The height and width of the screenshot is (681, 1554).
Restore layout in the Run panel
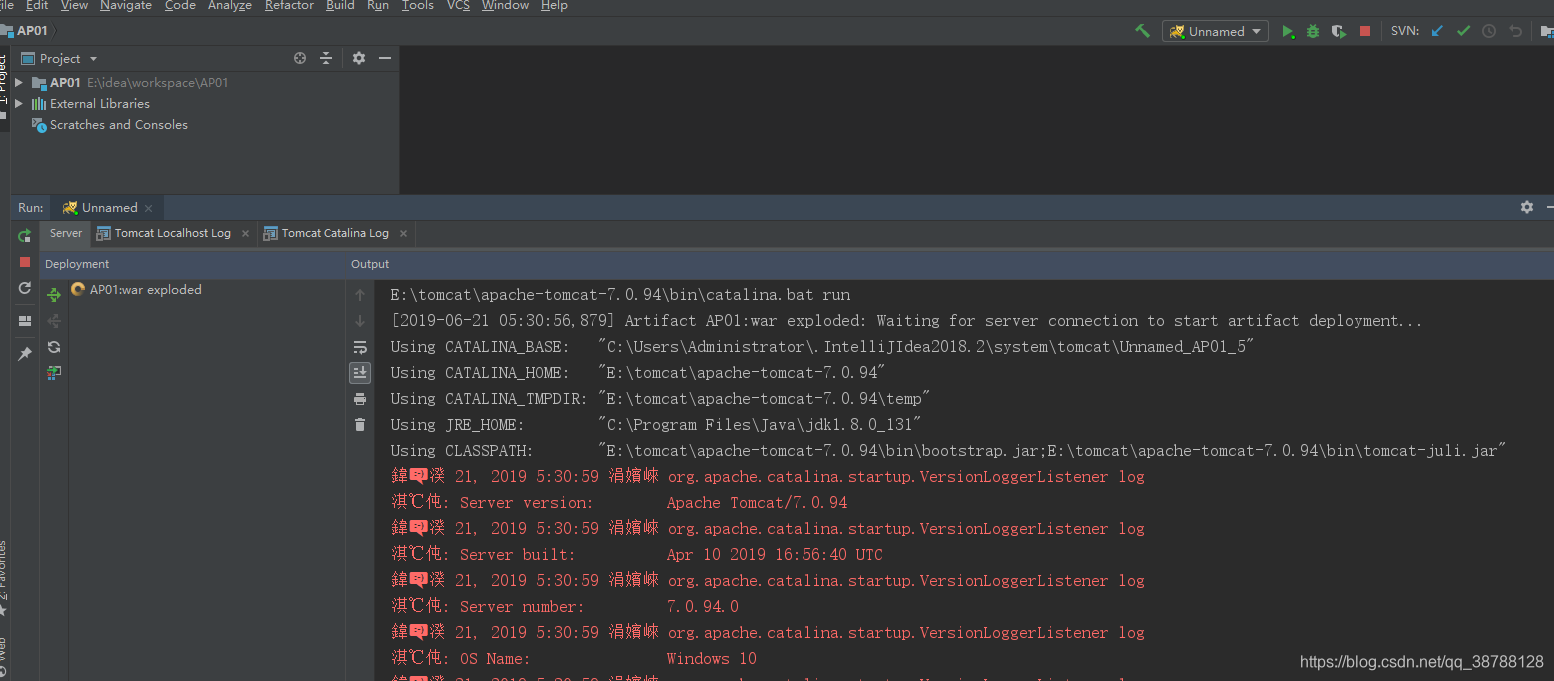point(25,321)
